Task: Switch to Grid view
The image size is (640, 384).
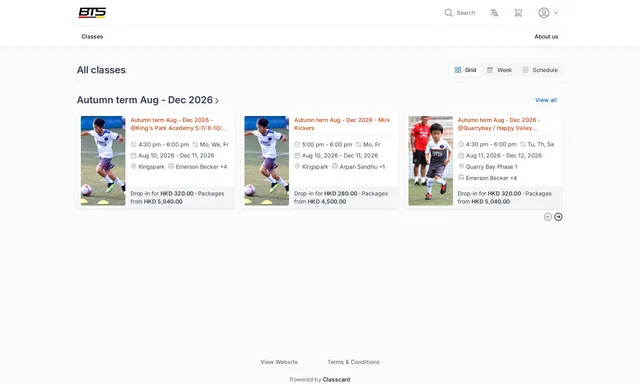Action: click(465, 70)
